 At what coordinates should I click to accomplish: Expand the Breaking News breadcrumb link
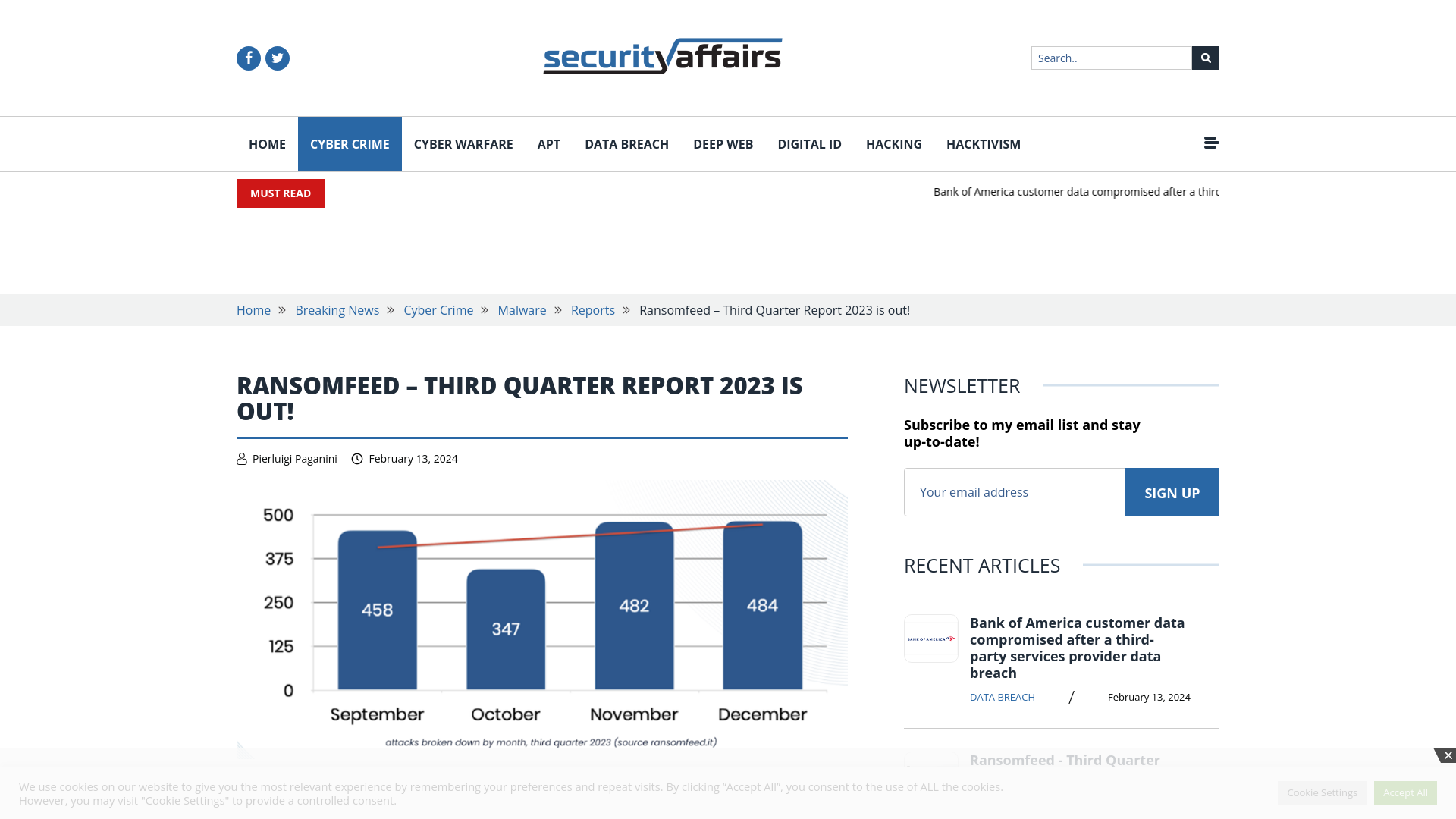click(x=337, y=309)
